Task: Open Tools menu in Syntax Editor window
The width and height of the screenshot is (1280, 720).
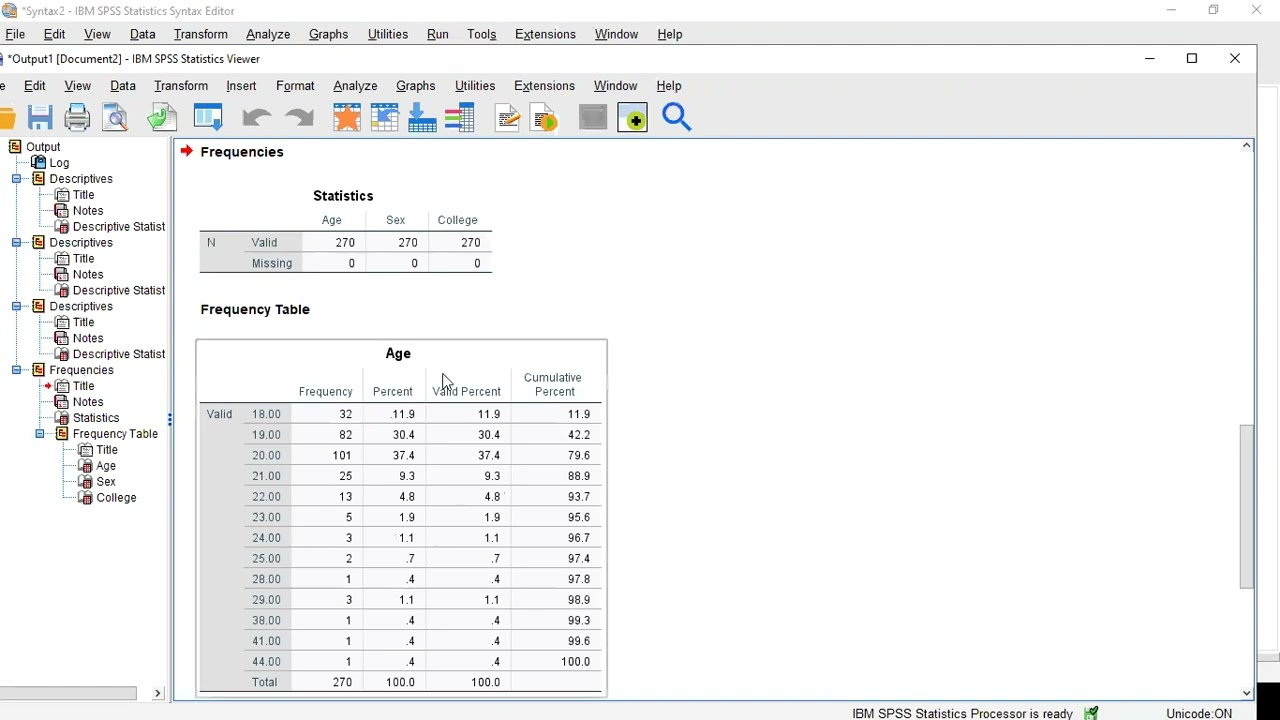Action: click(x=481, y=34)
